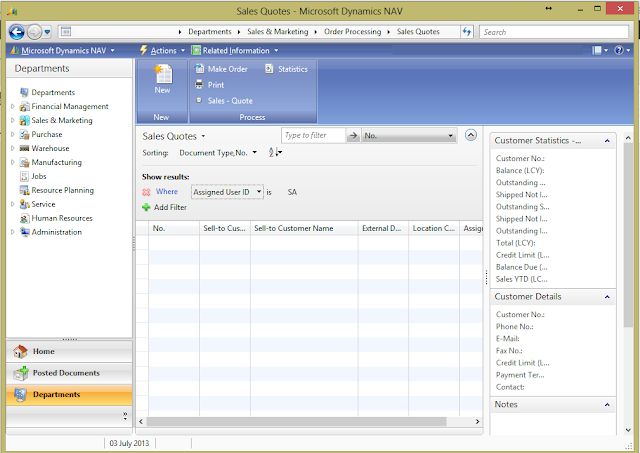
Task: Click the Sell-to Customer Name column header
Action: pyautogui.click(x=304, y=229)
